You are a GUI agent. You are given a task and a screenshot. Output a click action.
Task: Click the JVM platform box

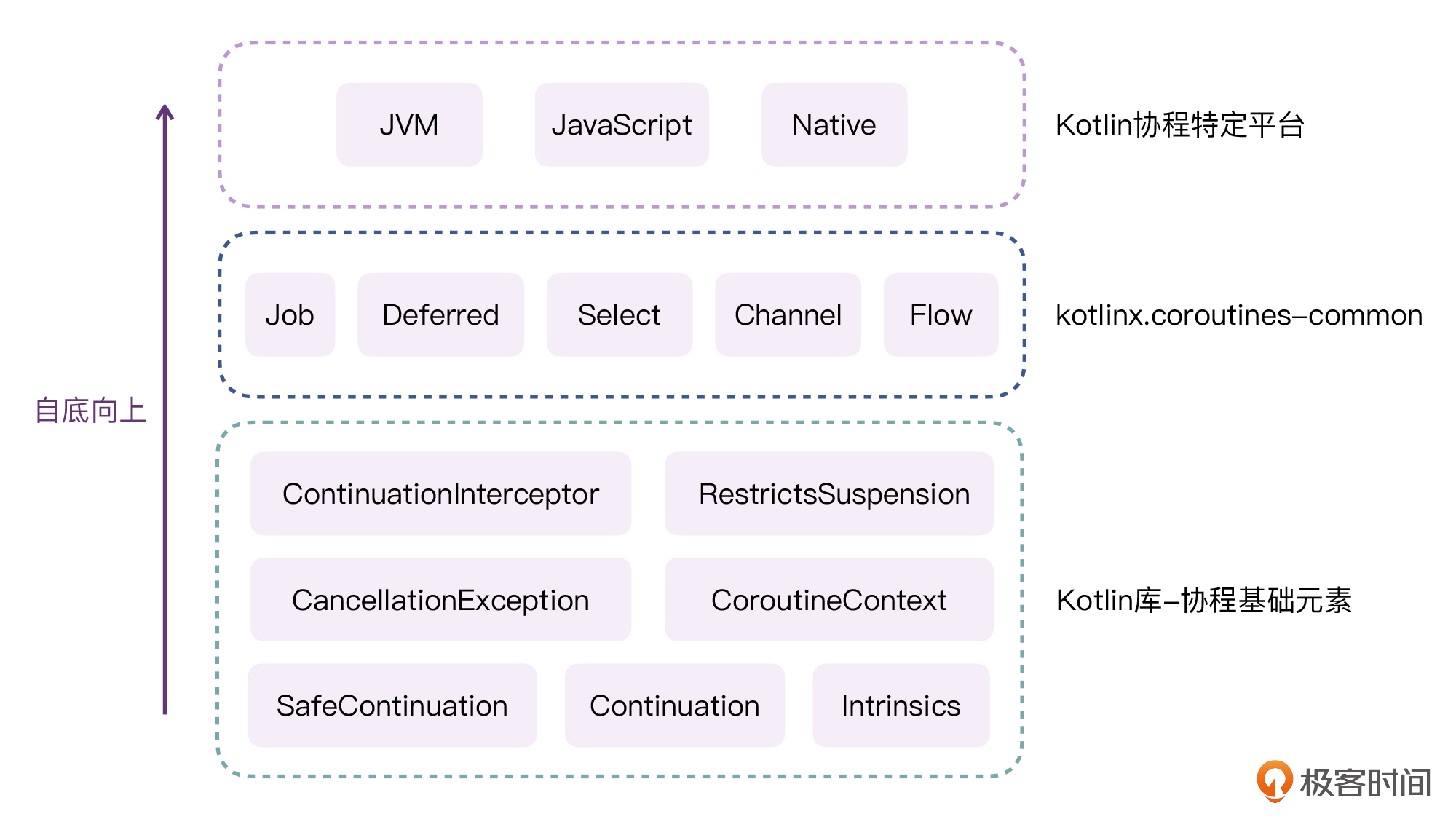(409, 124)
